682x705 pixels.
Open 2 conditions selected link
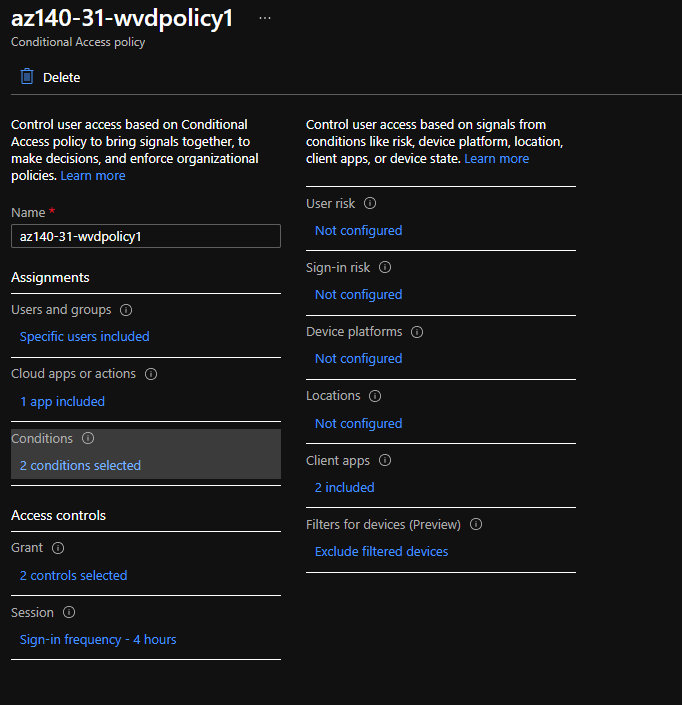tap(80, 466)
